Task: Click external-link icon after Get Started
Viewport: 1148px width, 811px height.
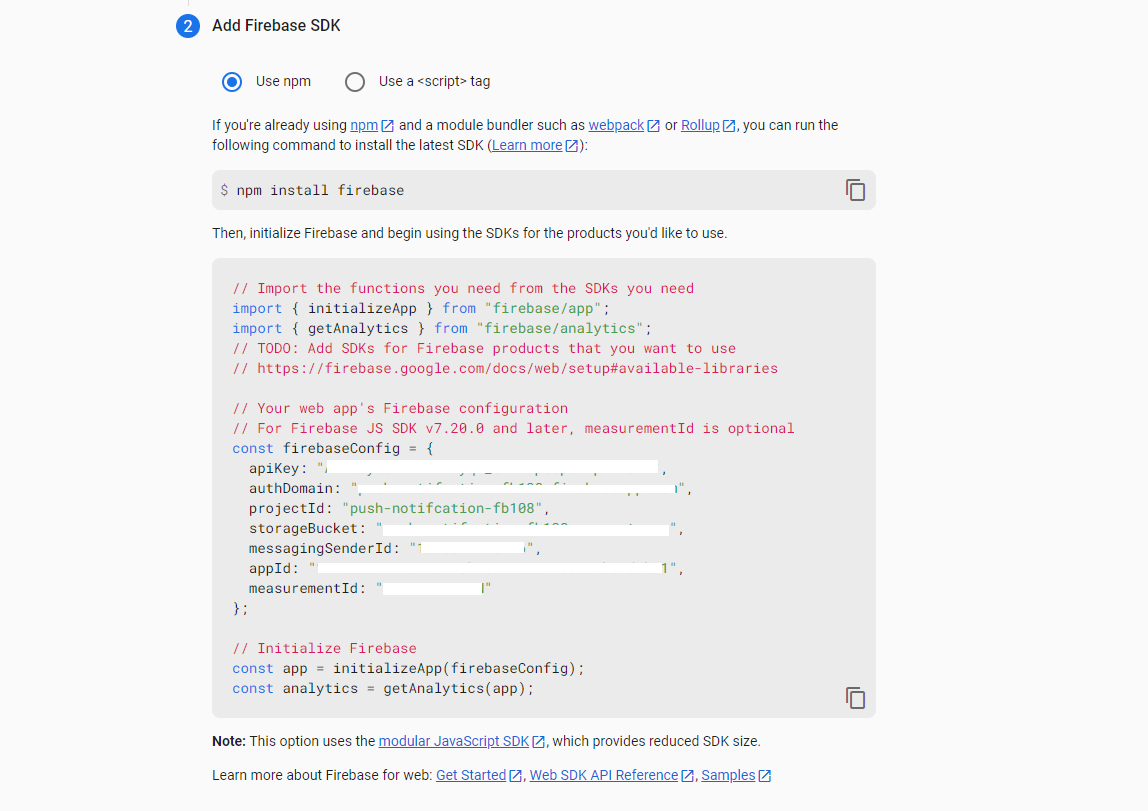Action: [515, 776]
